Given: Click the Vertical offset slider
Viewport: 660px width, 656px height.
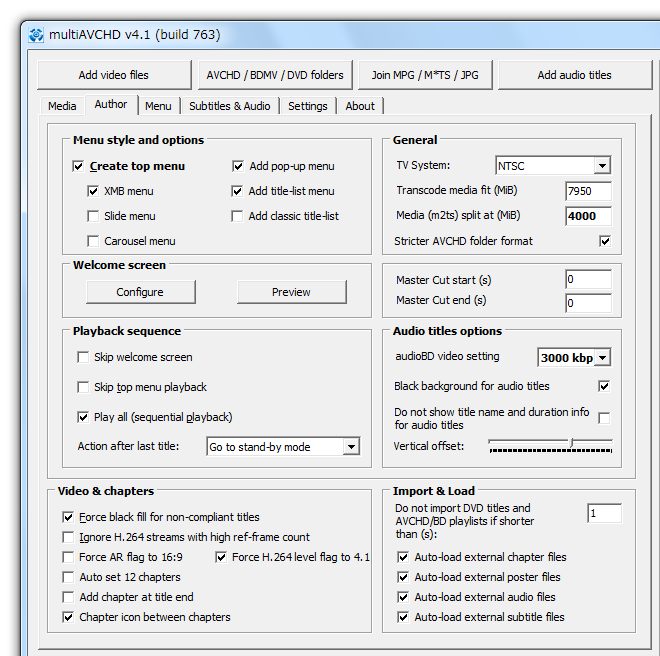Looking at the screenshot, I should point(551,445).
